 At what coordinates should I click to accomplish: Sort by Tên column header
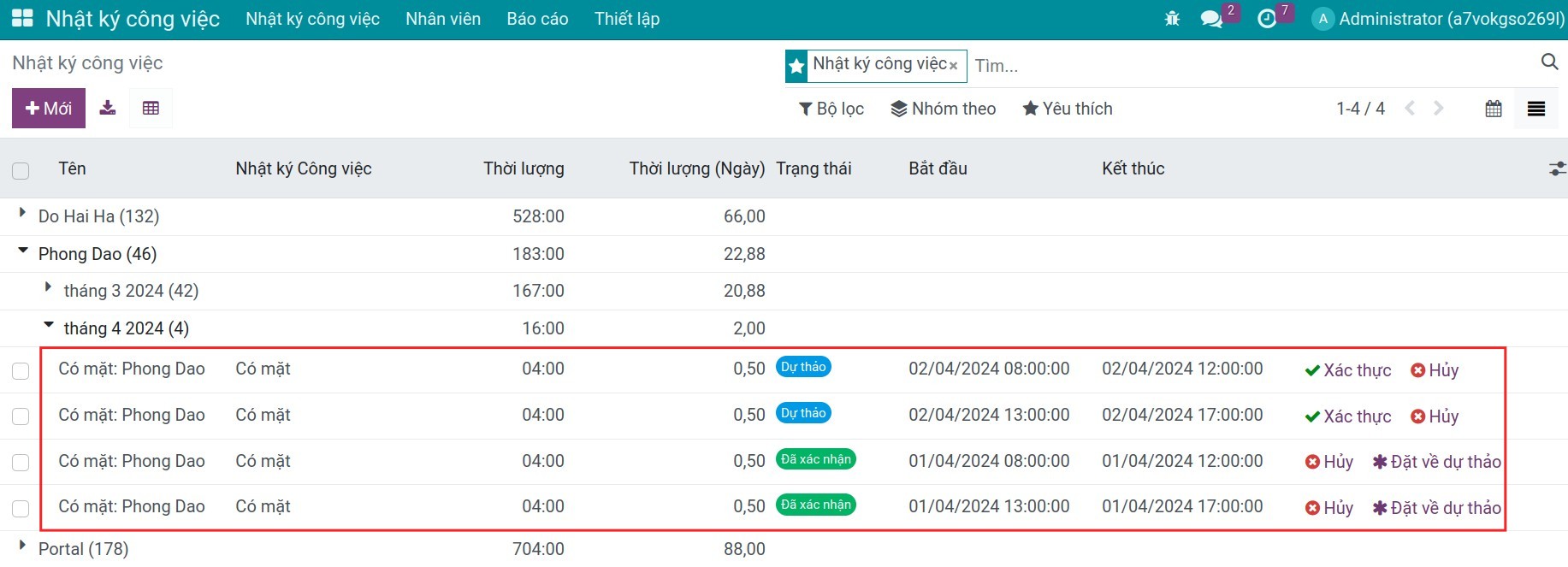click(73, 168)
